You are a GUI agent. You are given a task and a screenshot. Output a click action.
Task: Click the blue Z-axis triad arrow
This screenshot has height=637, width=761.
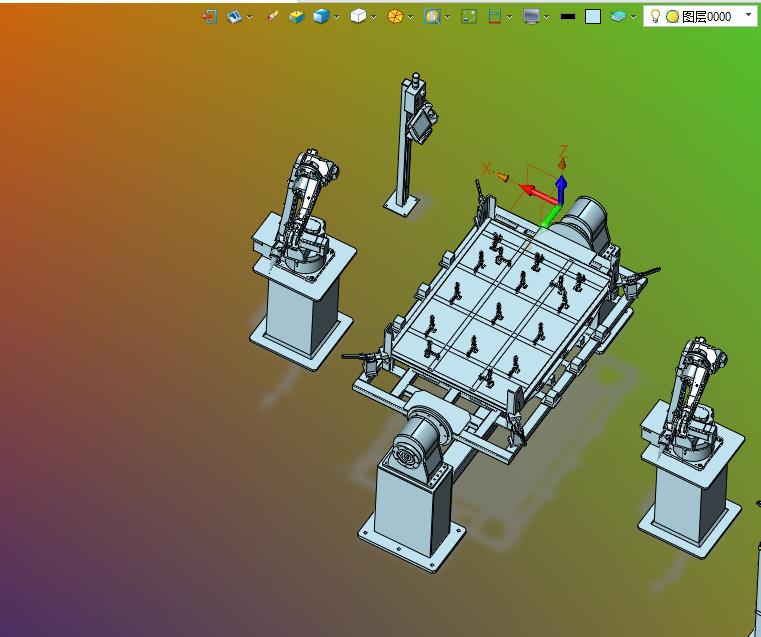(x=561, y=188)
